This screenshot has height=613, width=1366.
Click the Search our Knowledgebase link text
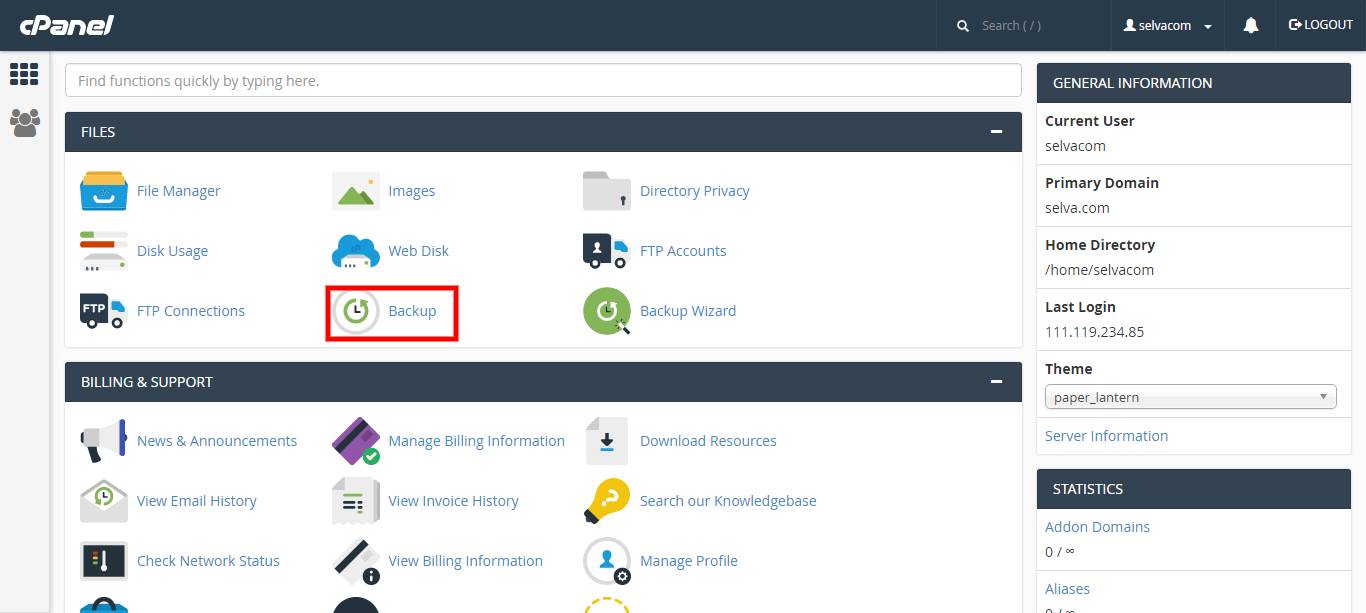click(x=728, y=501)
